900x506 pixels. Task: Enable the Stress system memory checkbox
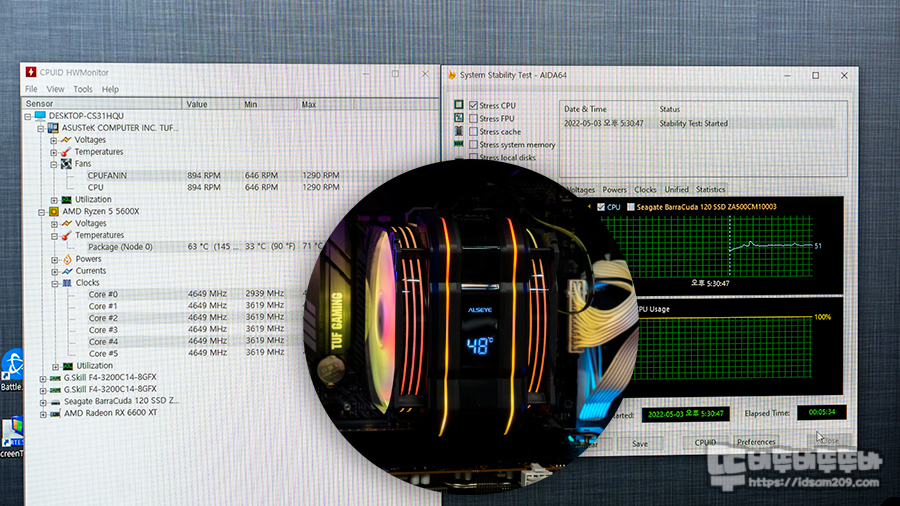pyautogui.click(x=474, y=145)
